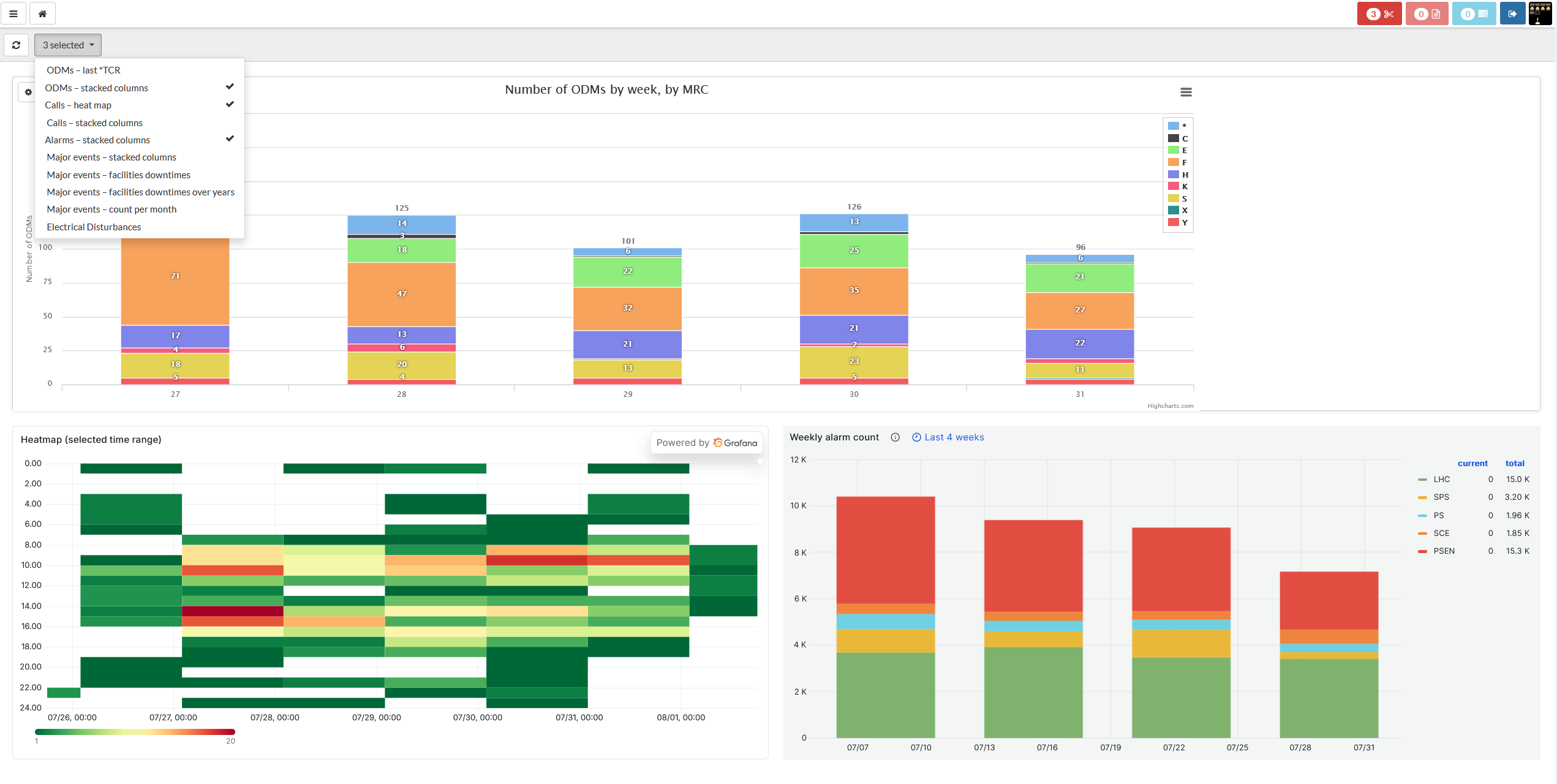This screenshot has height=784, width=1557.
Task: Click the logout arrow icon
Action: (1512, 13)
